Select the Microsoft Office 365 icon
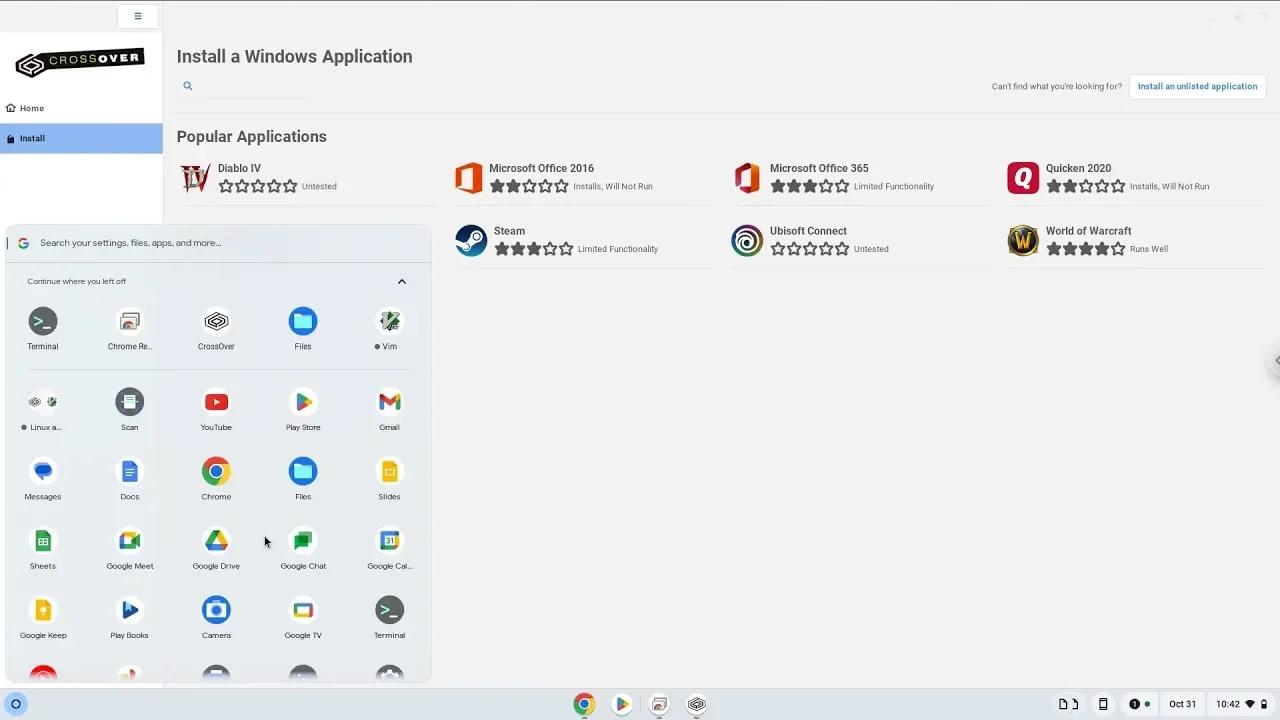Image resolution: width=1280 pixels, height=720 pixels. (746, 177)
